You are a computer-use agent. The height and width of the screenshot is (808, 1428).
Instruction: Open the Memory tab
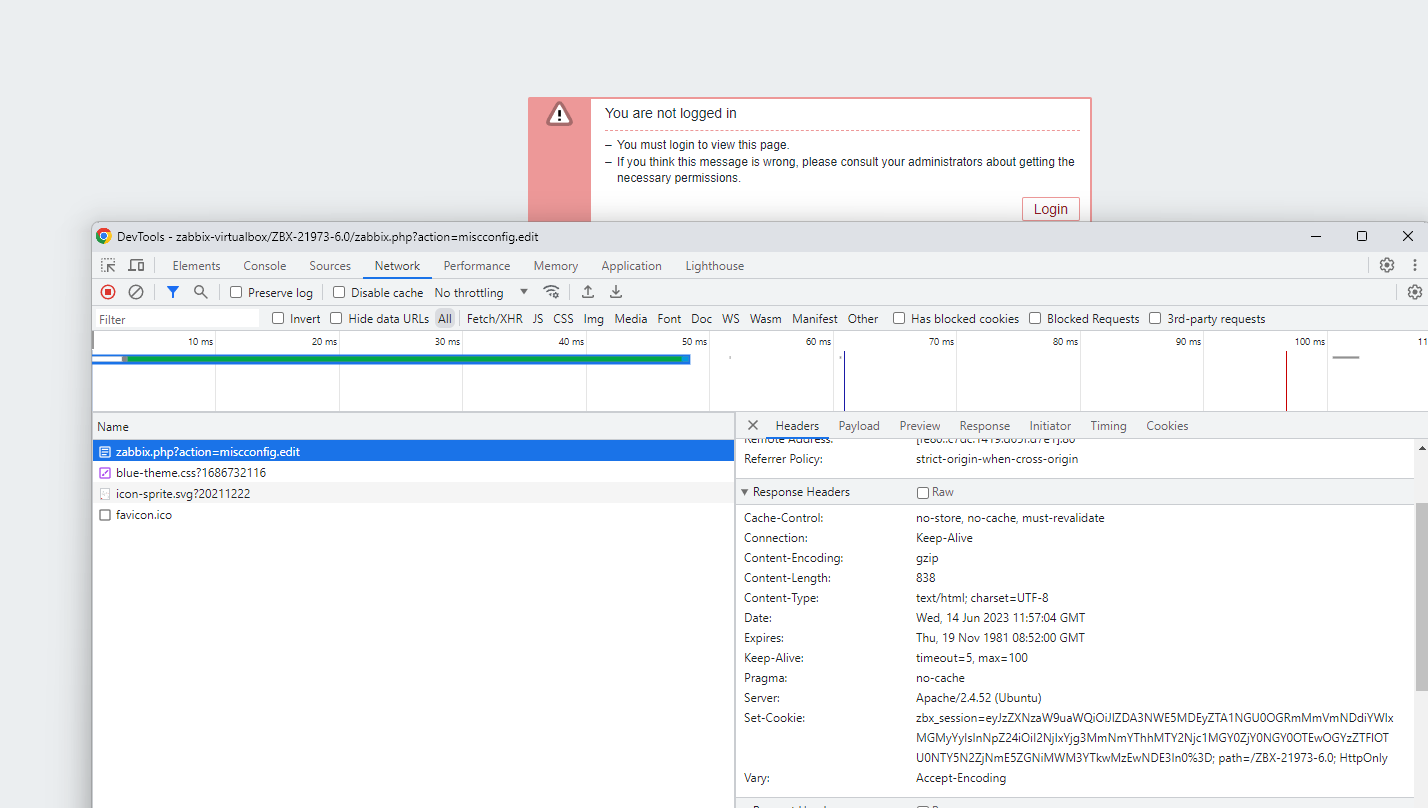(556, 265)
